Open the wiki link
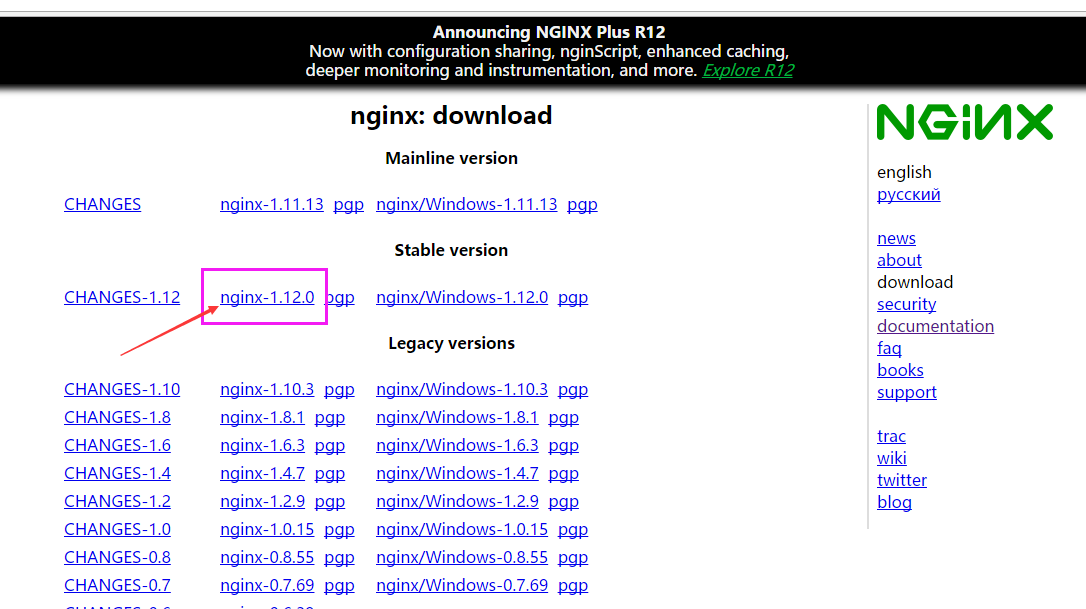The image size is (1086, 609). click(891, 459)
